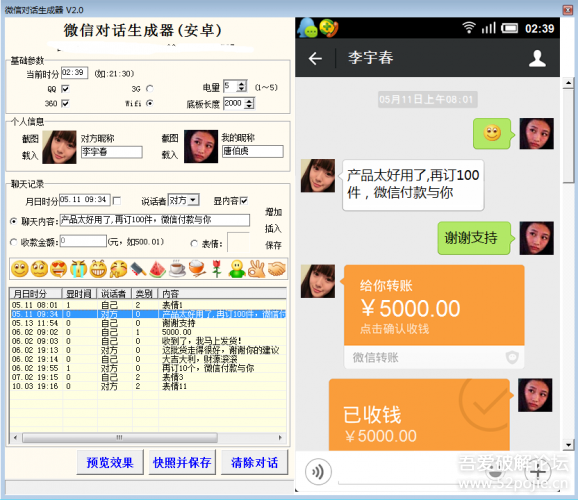Screen dimensions: 578x500
Task: Click the 月日时分 column header
Action: [35, 294]
